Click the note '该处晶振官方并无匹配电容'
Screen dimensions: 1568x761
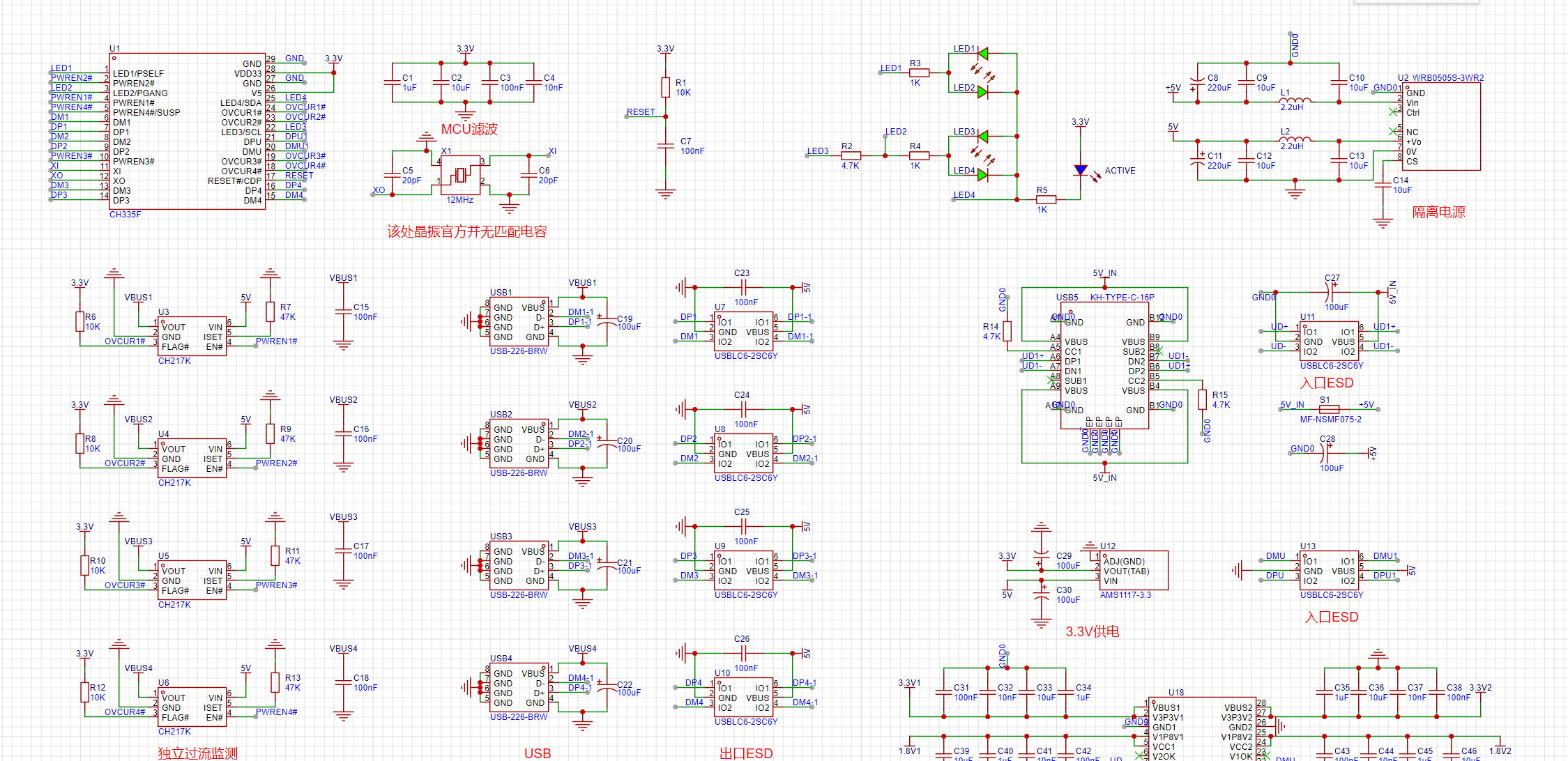tap(467, 231)
